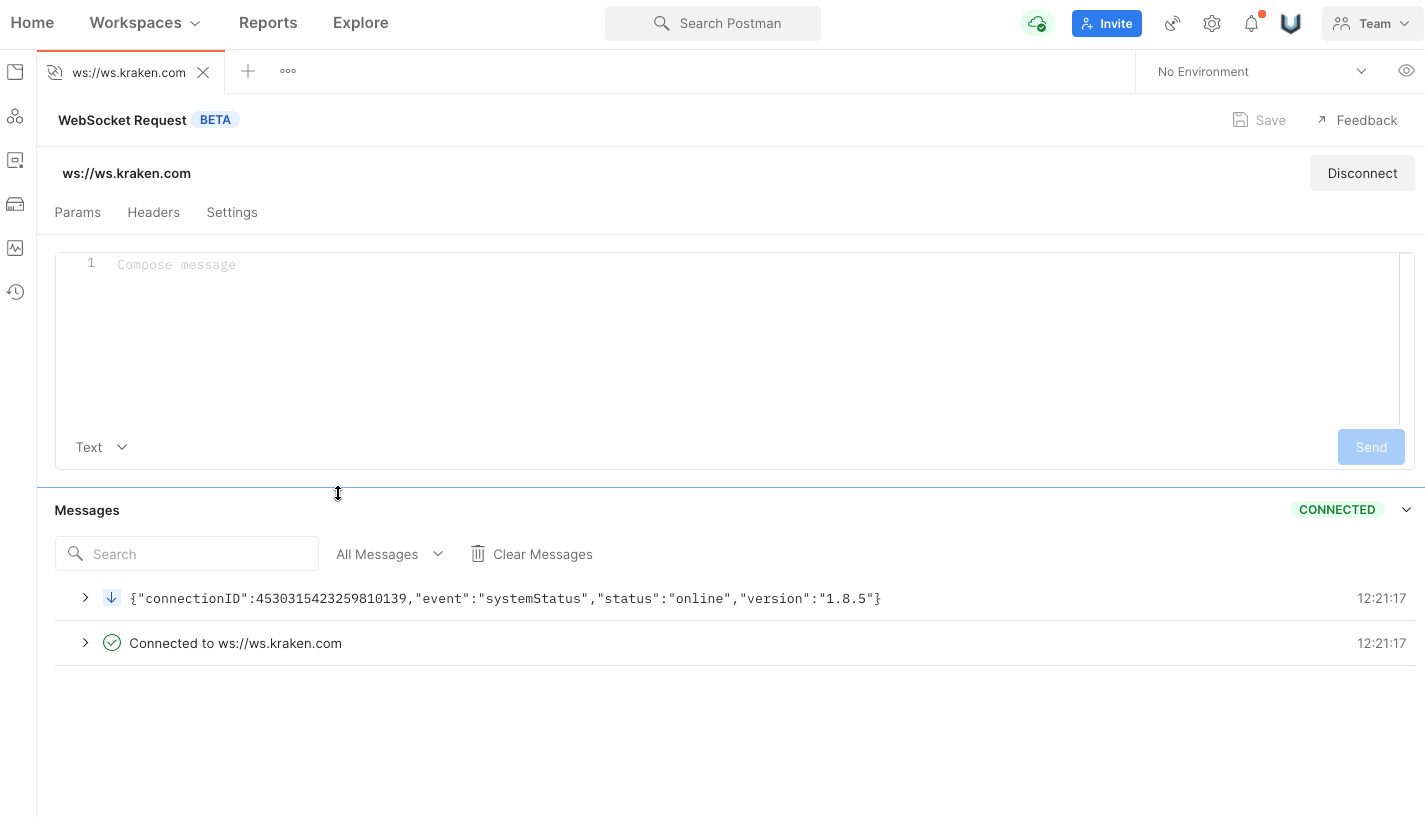Click the green connected checkmark icon

(x=112, y=643)
